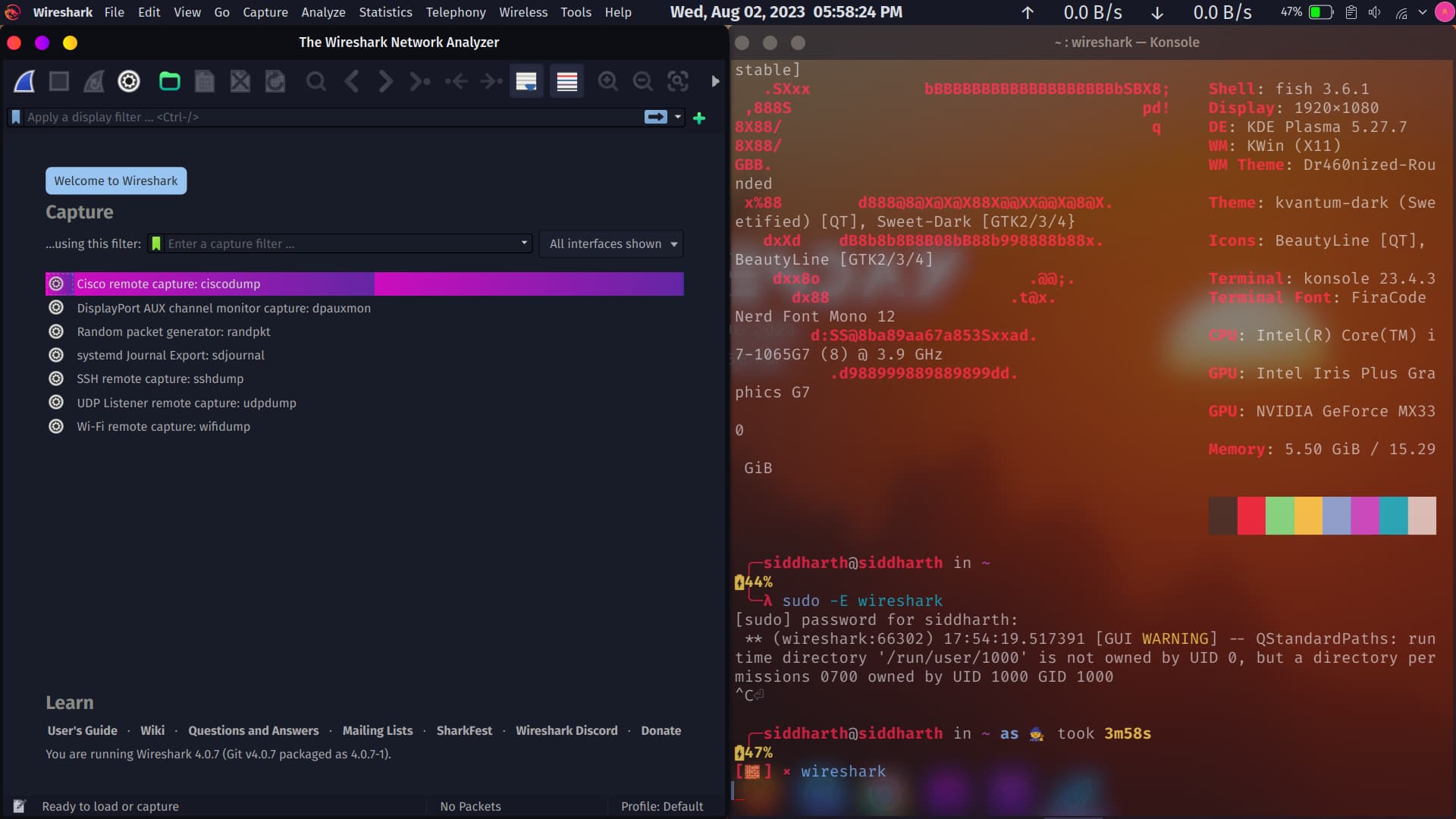
Task: Click the go to specified packet icon
Action: [x=420, y=81]
